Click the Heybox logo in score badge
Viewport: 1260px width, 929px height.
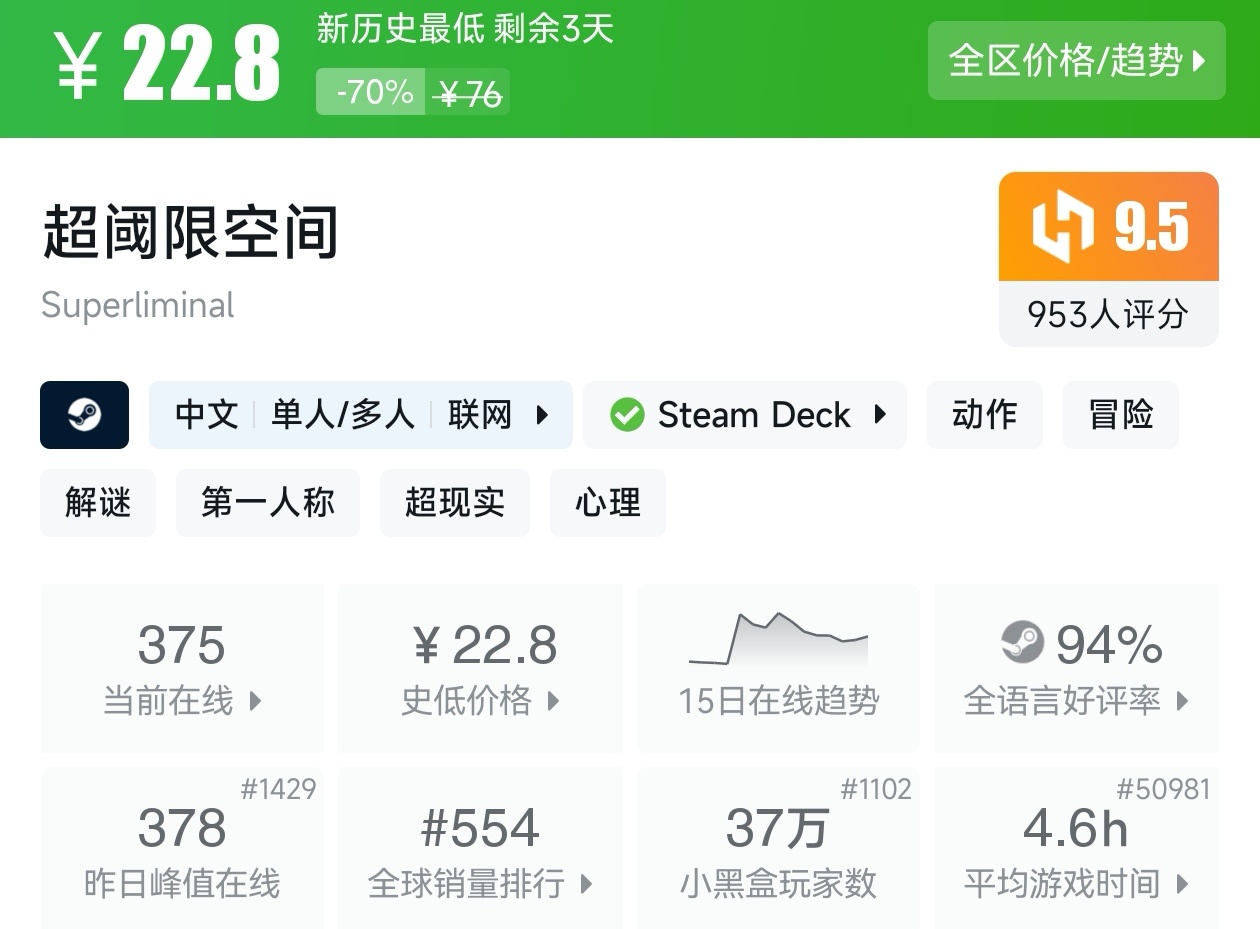coord(1063,227)
